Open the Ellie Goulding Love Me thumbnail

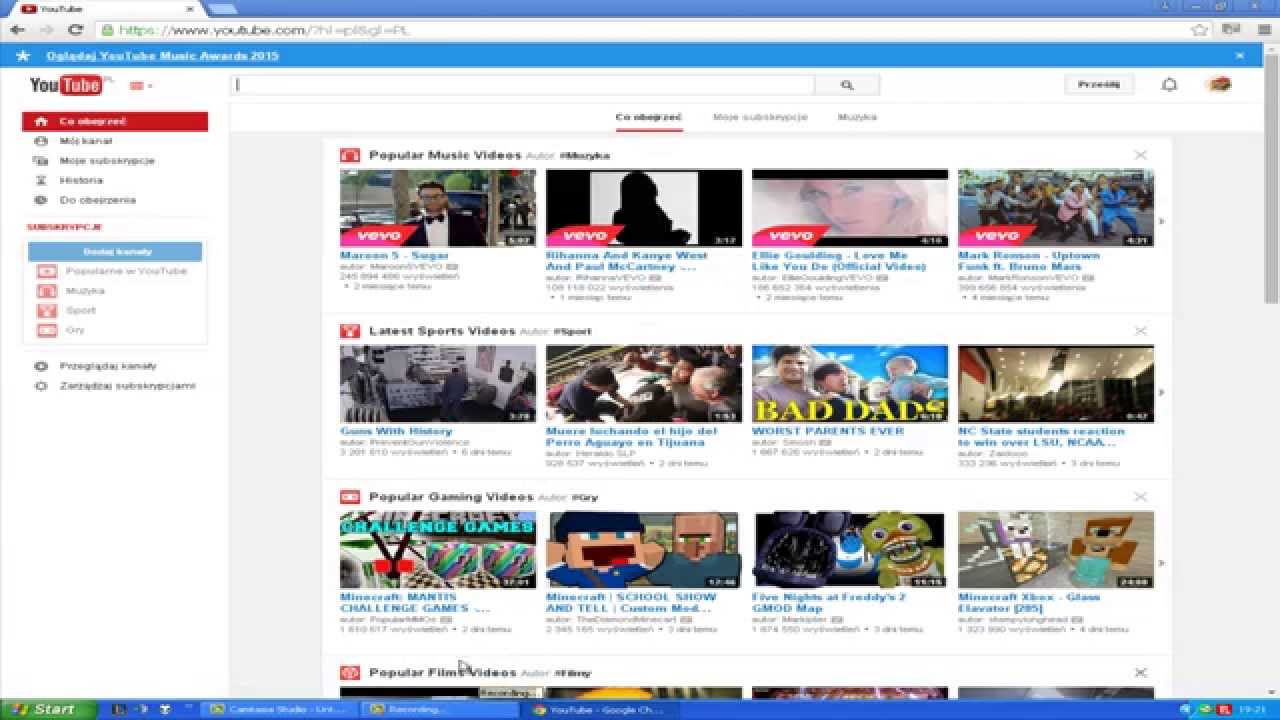[850, 208]
